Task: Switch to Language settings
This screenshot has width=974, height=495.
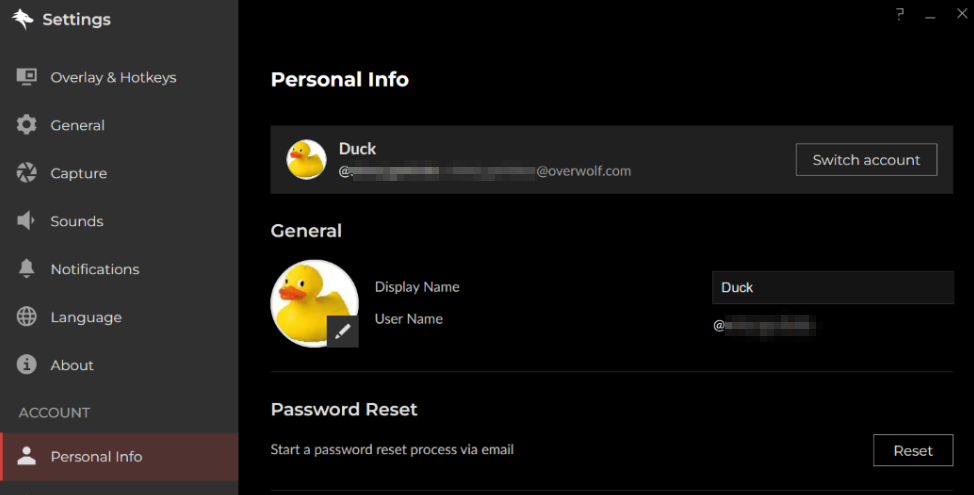Action: [119, 316]
